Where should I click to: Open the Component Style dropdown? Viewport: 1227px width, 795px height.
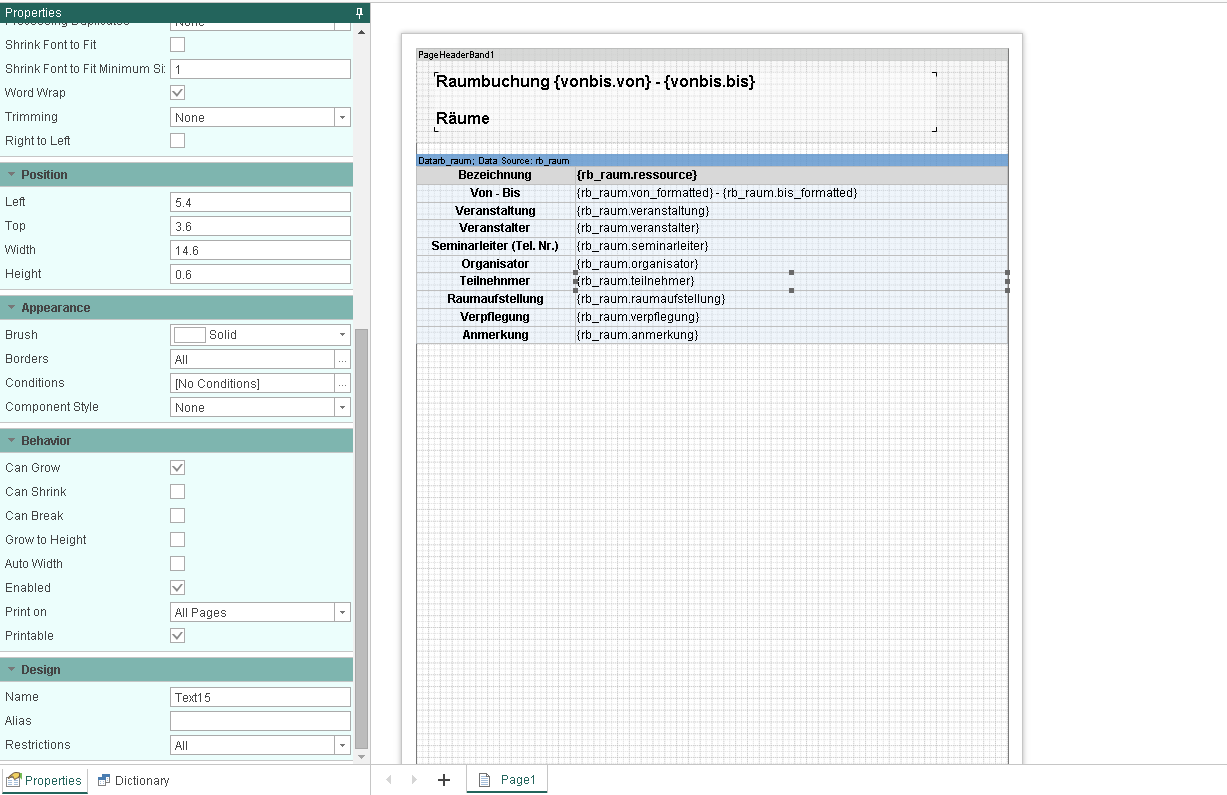[x=343, y=407]
